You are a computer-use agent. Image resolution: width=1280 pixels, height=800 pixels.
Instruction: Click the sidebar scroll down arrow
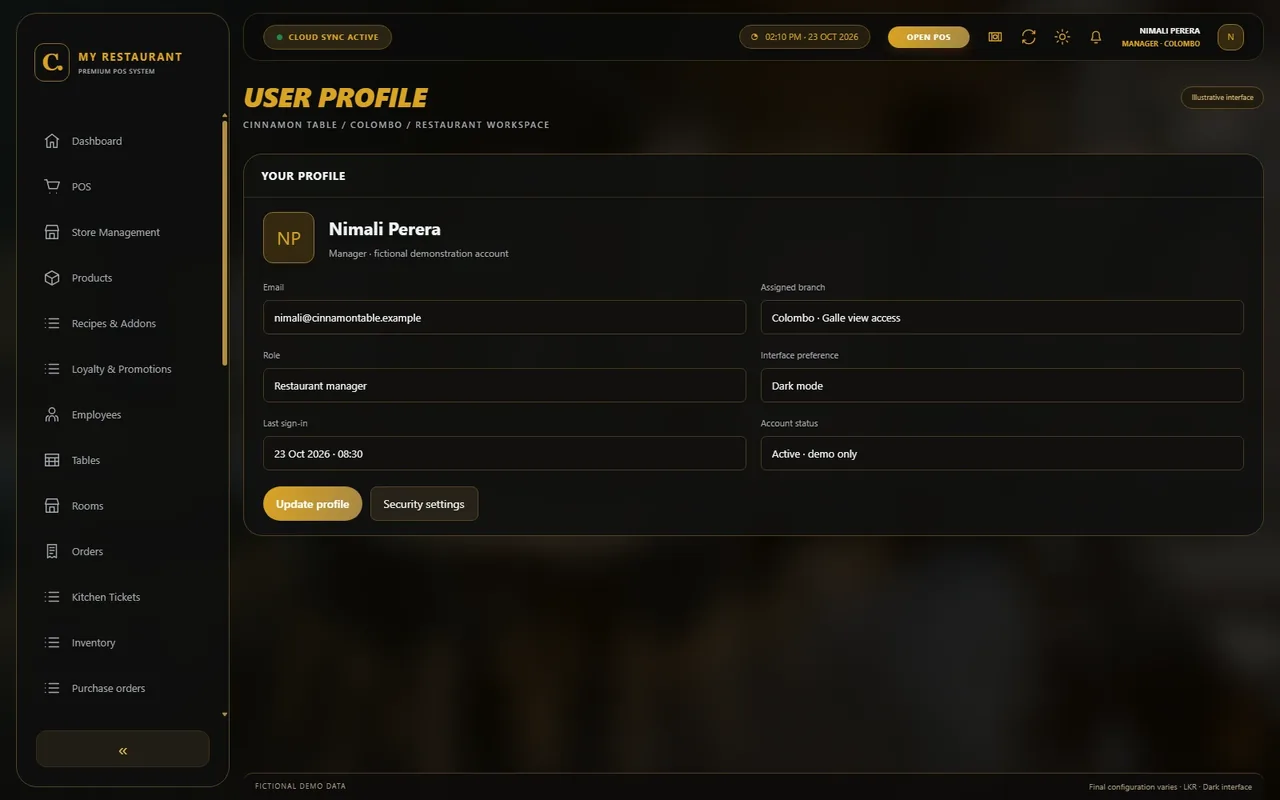pyautogui.click(x=224, y=715)
